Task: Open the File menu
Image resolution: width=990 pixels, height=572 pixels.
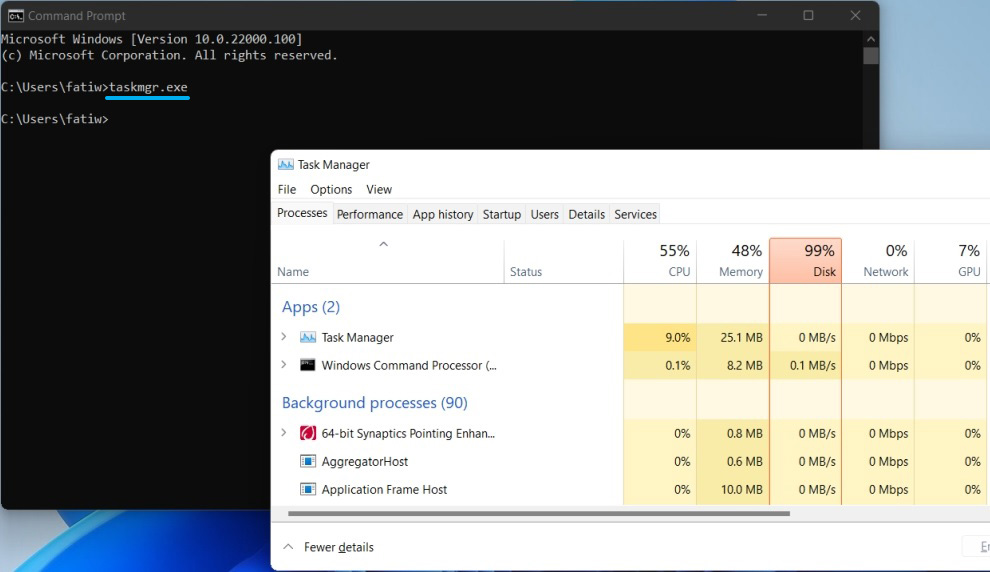Action: (x=287, y=190)
